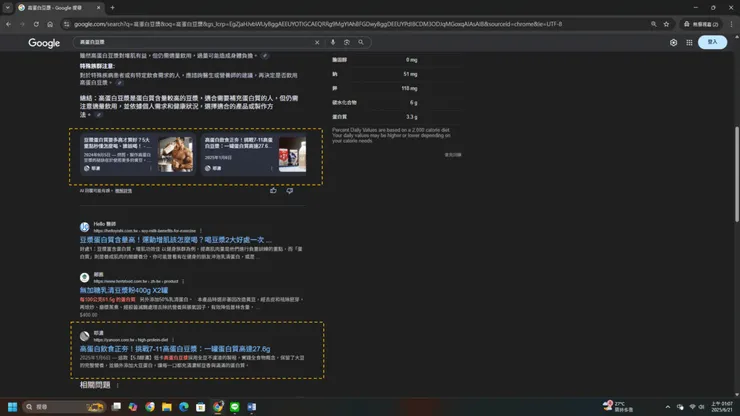Open File Explorer from the taskbar
Viewport: 740px width, 416px height.
tap(167, 407)
